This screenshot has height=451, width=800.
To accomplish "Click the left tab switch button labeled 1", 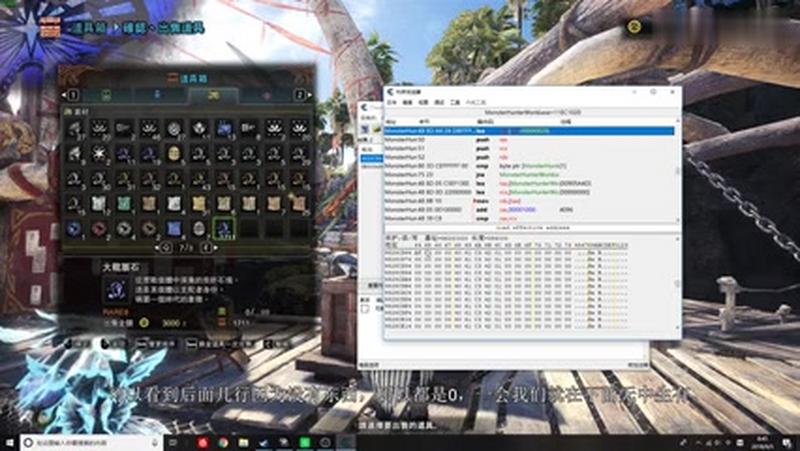I will point(72,95).
